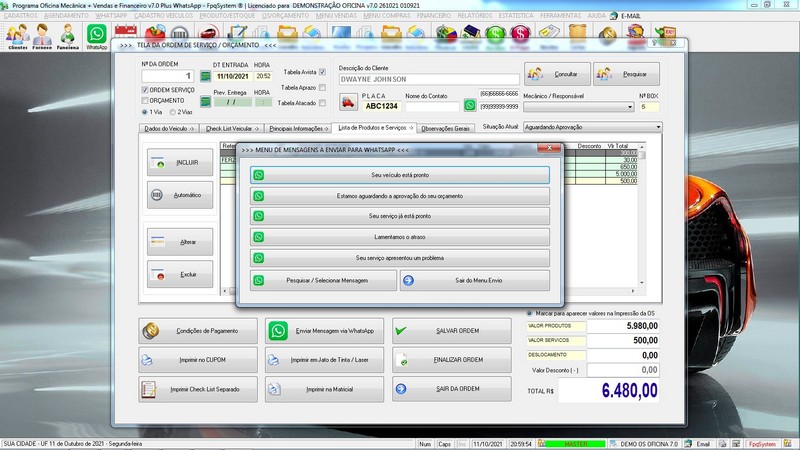Click the items list horizontal scrollbar right arrow

pyautogui.click(x=633, y=291)
